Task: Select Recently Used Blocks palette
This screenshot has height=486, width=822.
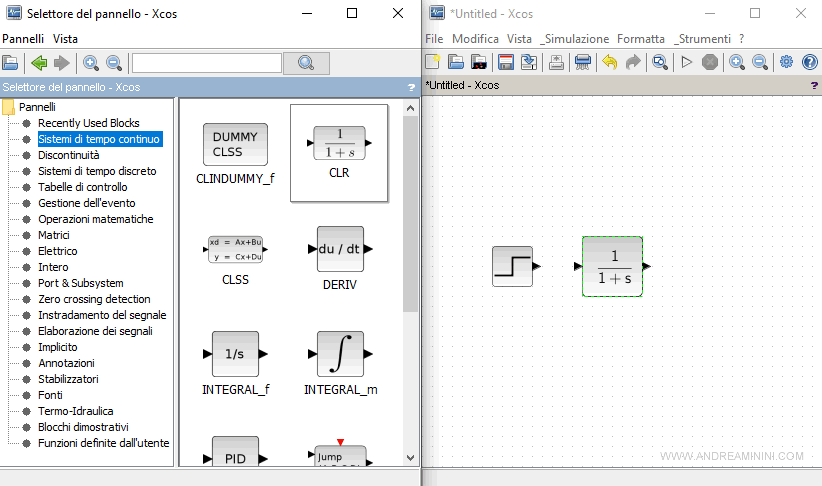Action: [x=89, y=123]
